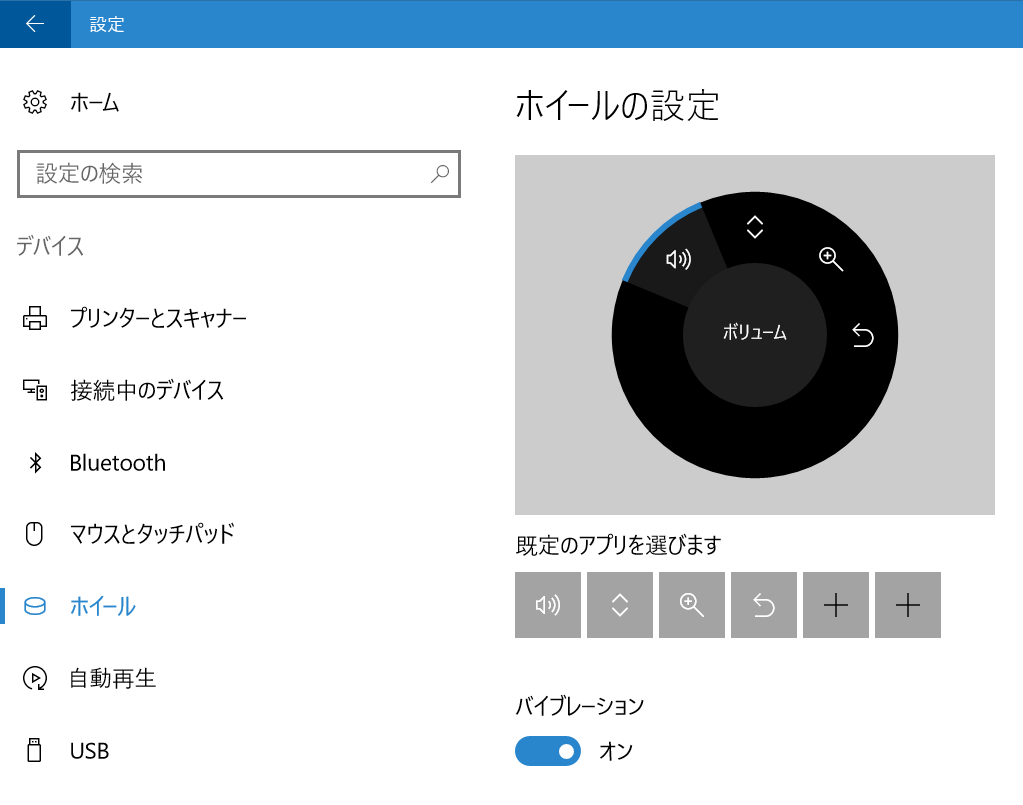The height and width of the screenshot is (805, 1023).
Task: Click the zoom tile under 既定のアプリ
Action: 692,605
